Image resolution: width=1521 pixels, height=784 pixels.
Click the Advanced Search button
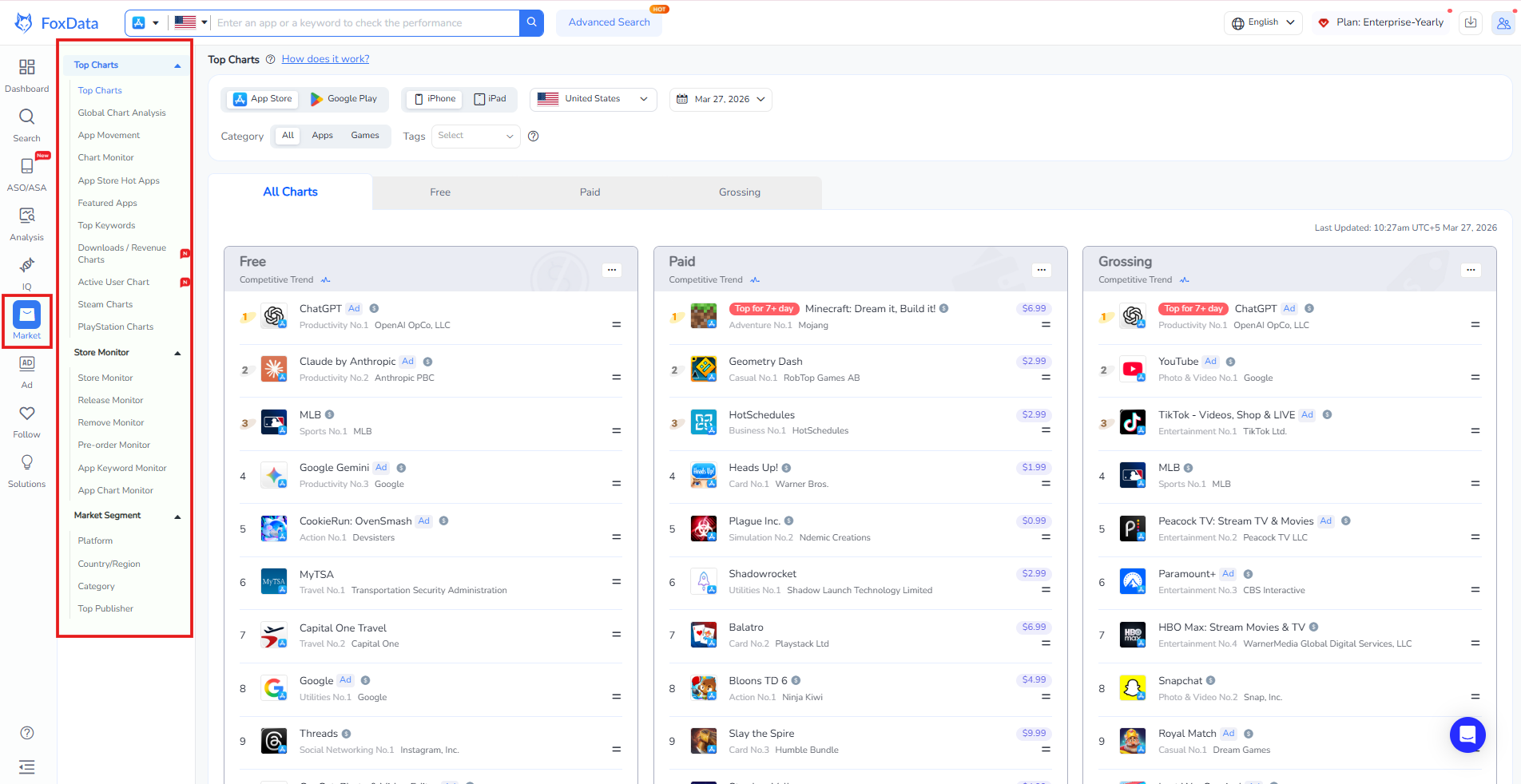pyautogui.click(x=609, y=22)
